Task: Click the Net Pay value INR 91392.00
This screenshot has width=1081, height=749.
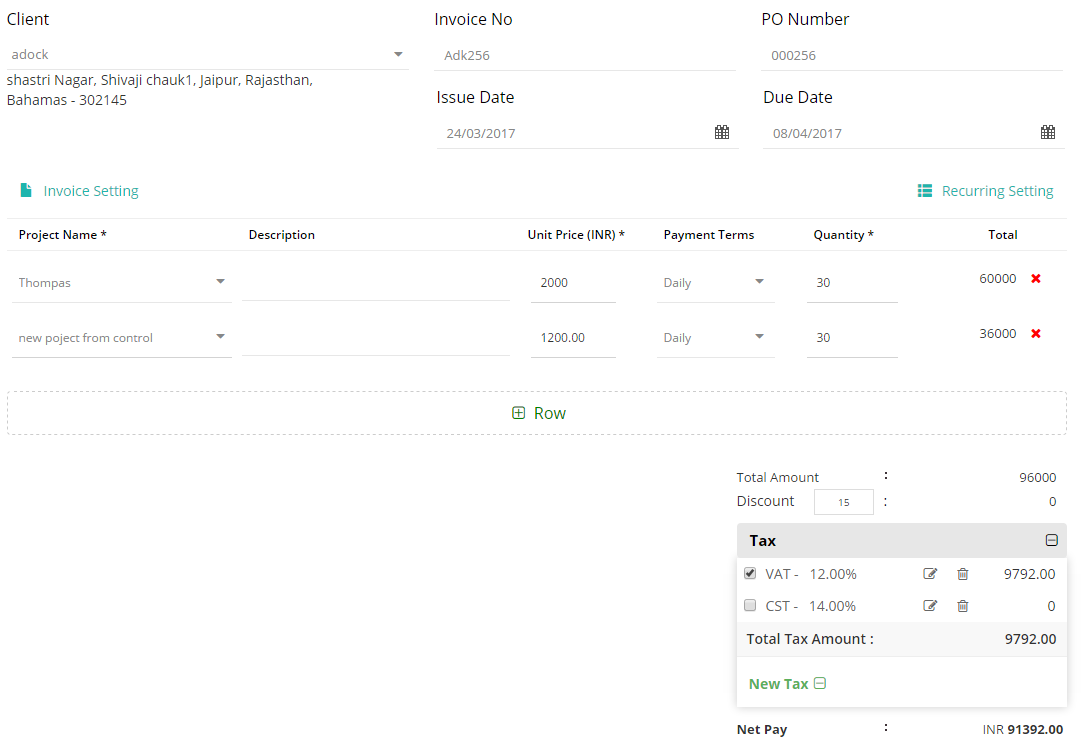Action: [x=1022, y=730]
